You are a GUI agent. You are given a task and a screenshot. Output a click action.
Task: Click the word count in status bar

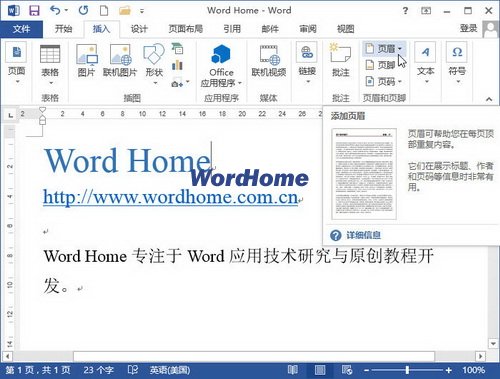click(x=98, y=370)
